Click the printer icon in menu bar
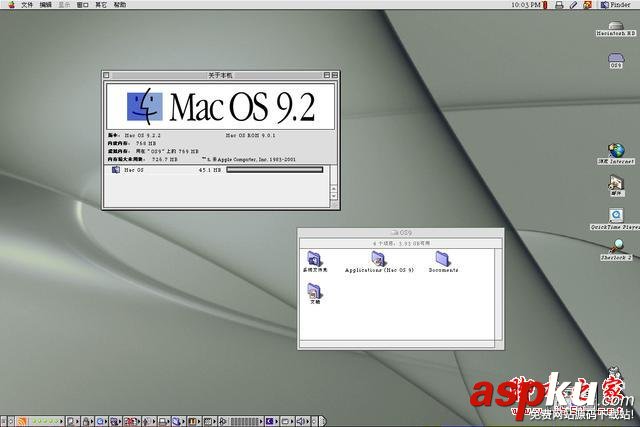 tap(560, 5)
